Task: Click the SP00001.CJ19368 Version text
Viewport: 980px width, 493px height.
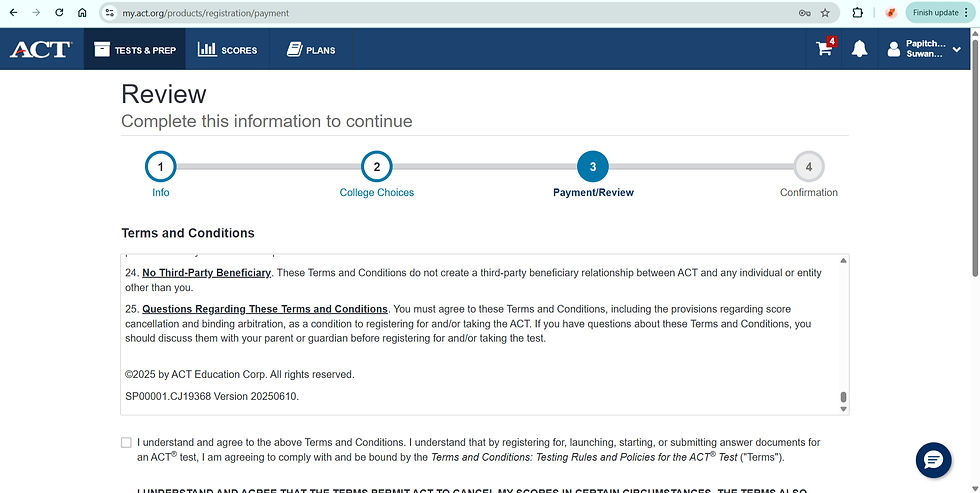Action: point(212,396)
